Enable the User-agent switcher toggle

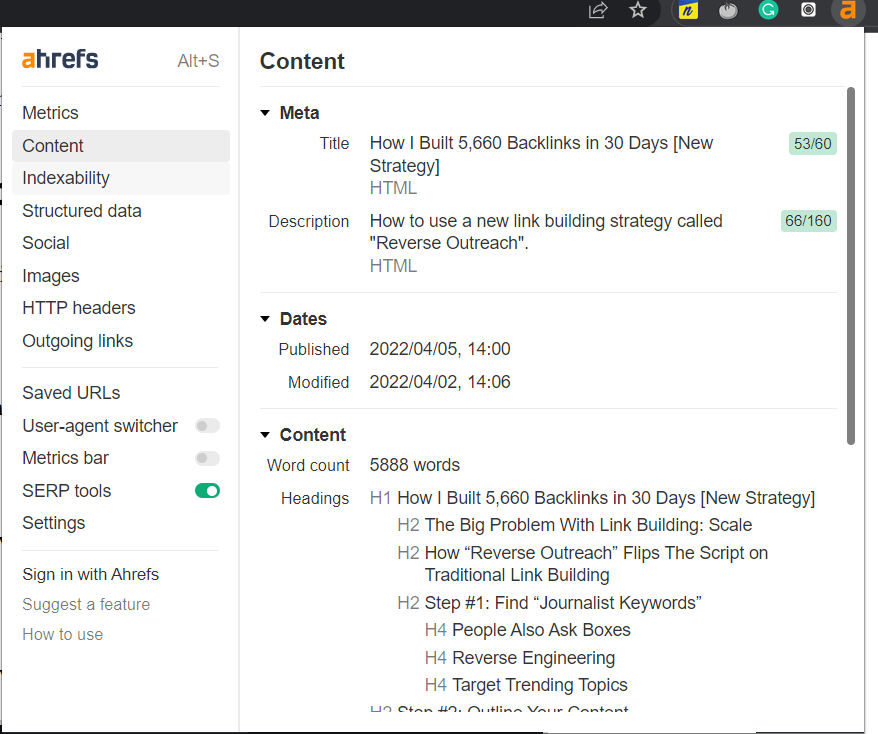click(x=207, y=426)
